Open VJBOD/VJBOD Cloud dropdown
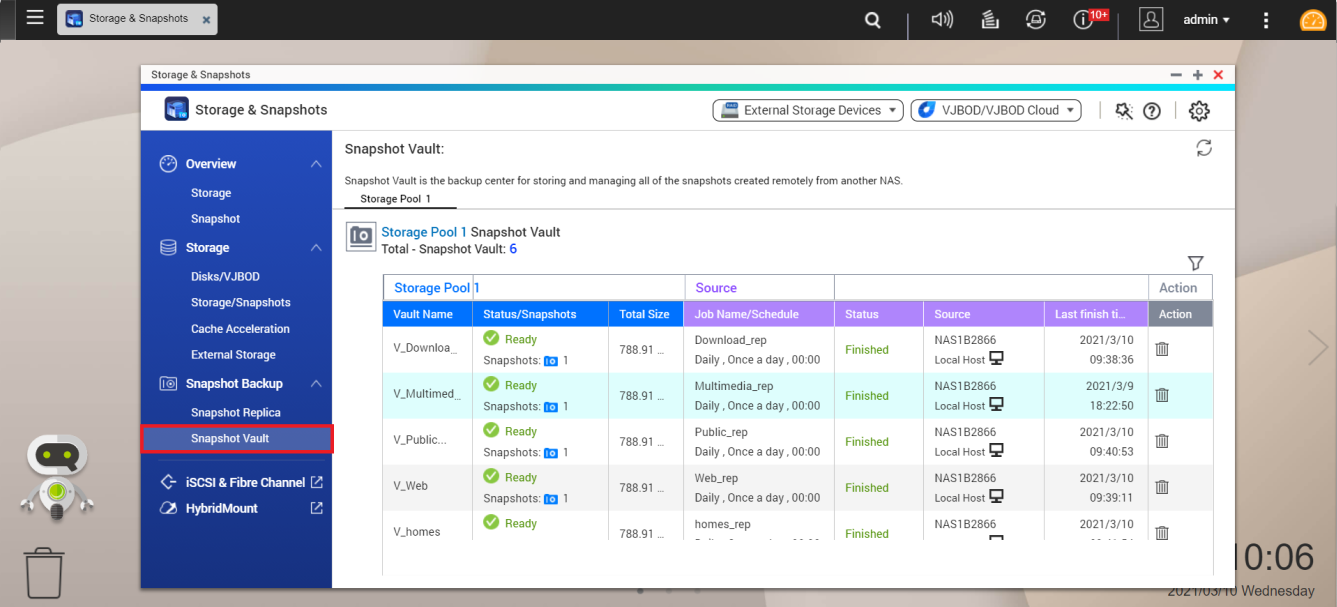 pos(995,111)
